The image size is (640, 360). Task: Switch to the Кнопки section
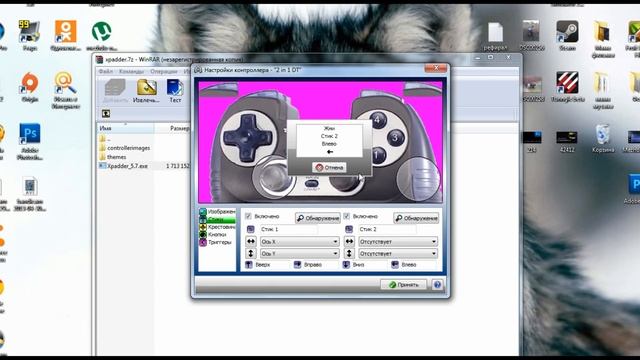click(x=213, y=235)
